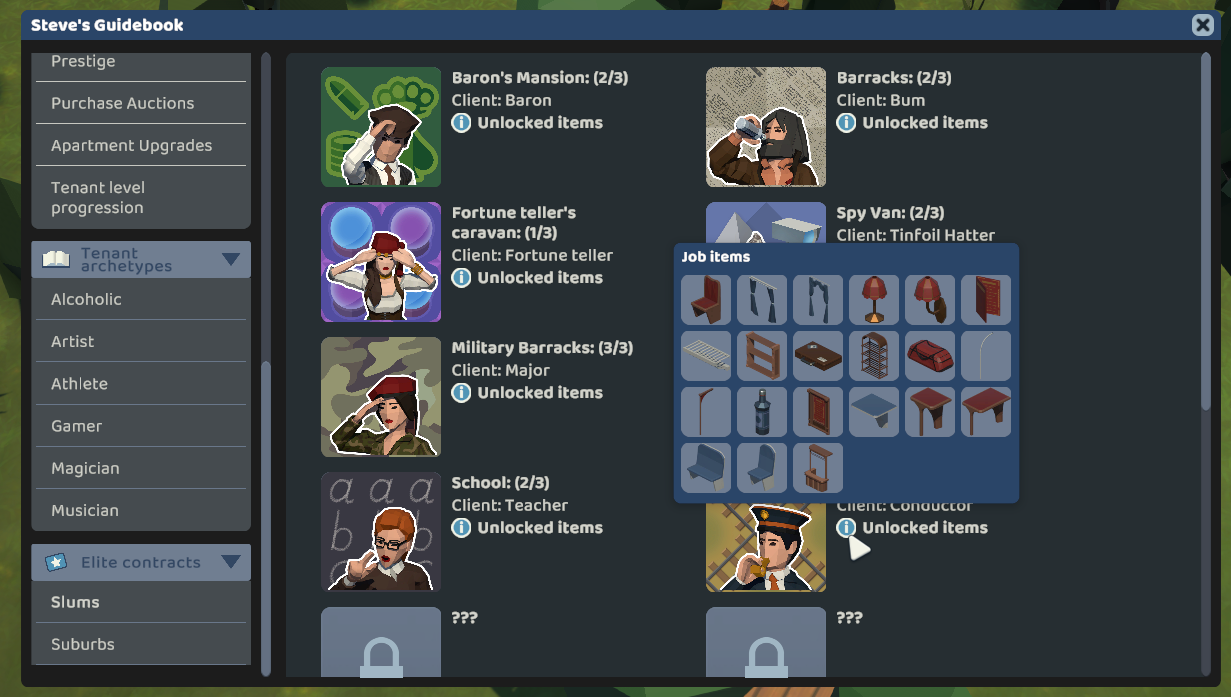Screen dimensions: 1231x697
Task: Choose the red wall sconce lamp item
Action: click(930, 300)
